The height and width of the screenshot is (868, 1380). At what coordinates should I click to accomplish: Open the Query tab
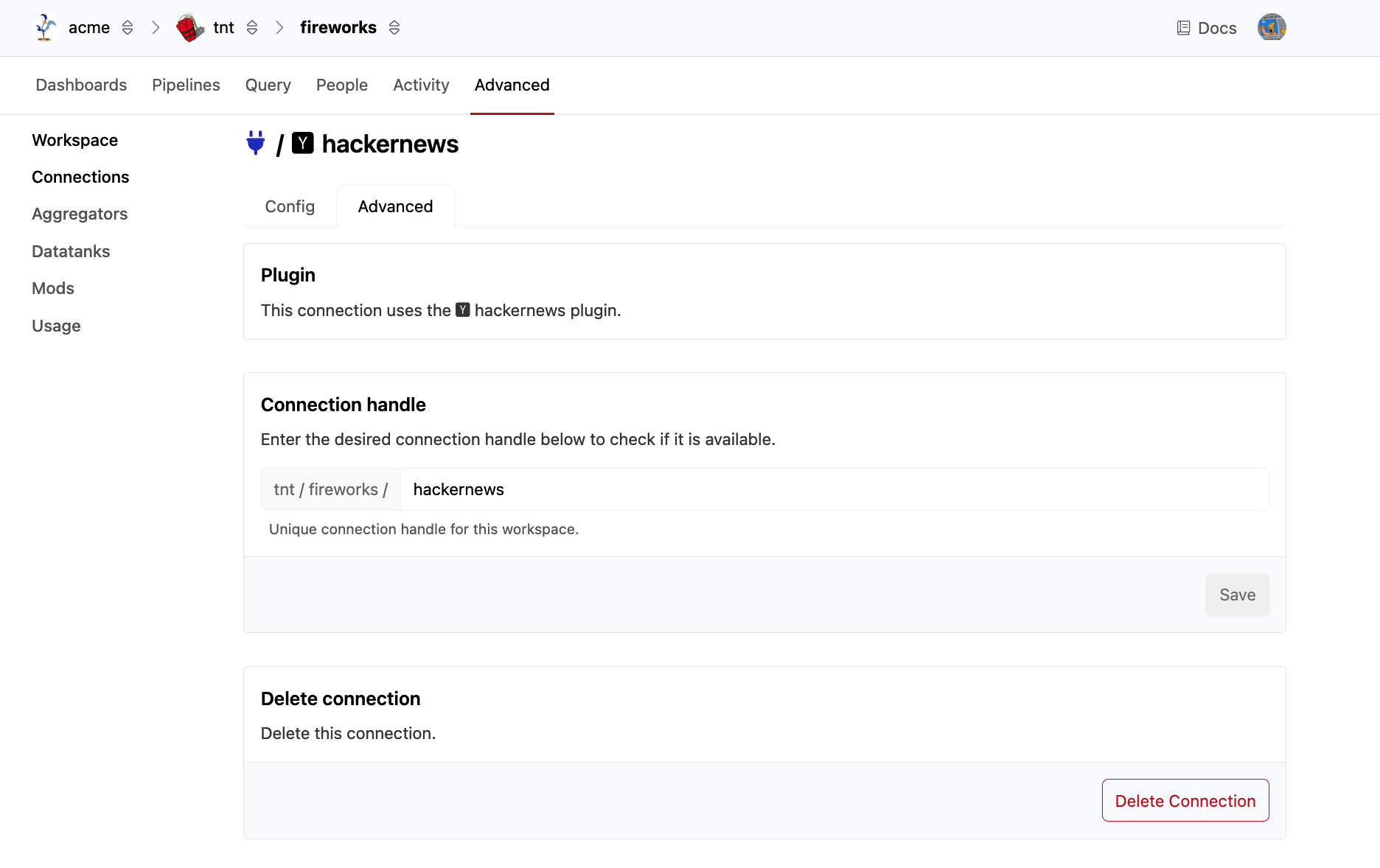tap(268, 85)
